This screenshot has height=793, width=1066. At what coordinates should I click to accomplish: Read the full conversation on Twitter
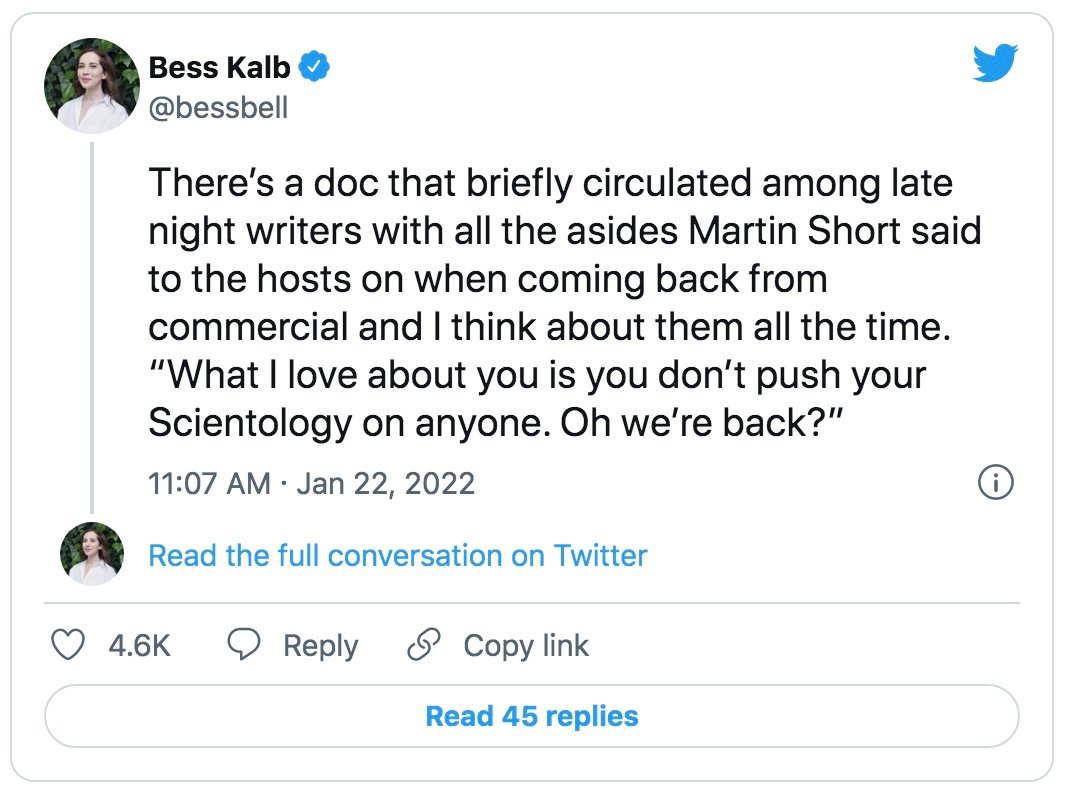pos(398,555)
